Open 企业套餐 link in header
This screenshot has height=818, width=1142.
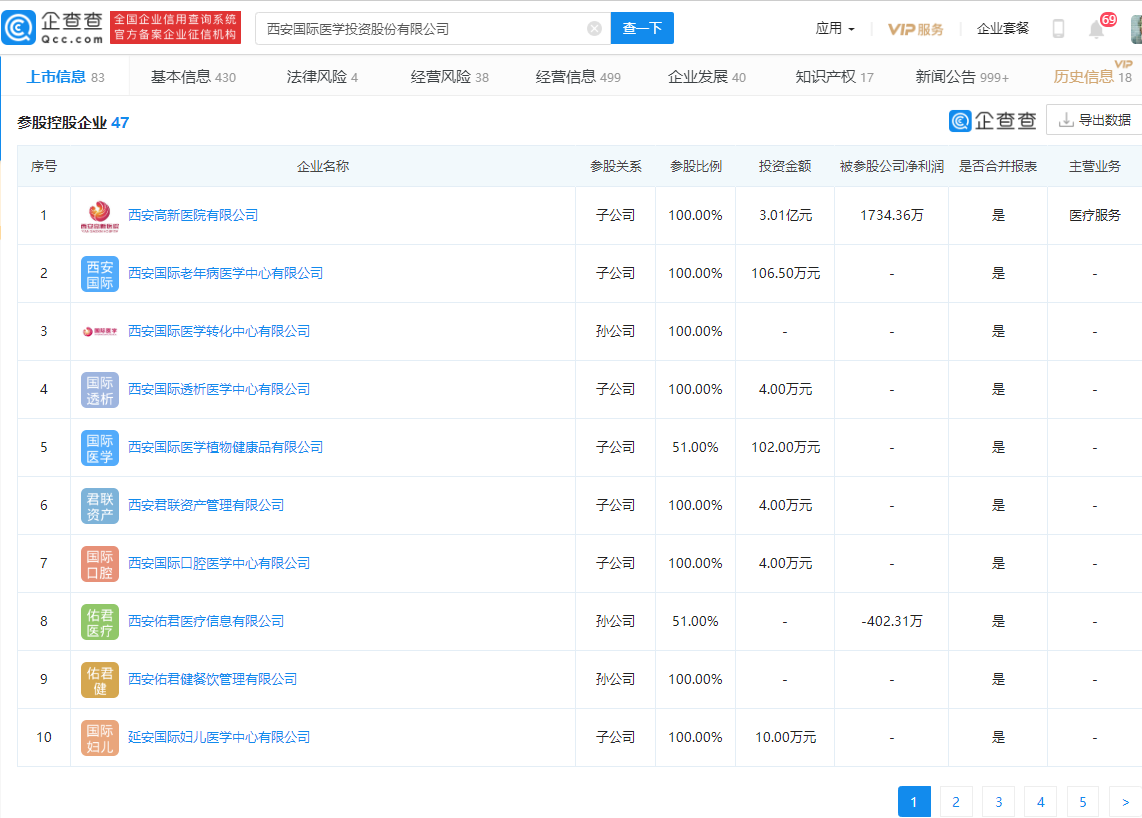coord(1002,28)
